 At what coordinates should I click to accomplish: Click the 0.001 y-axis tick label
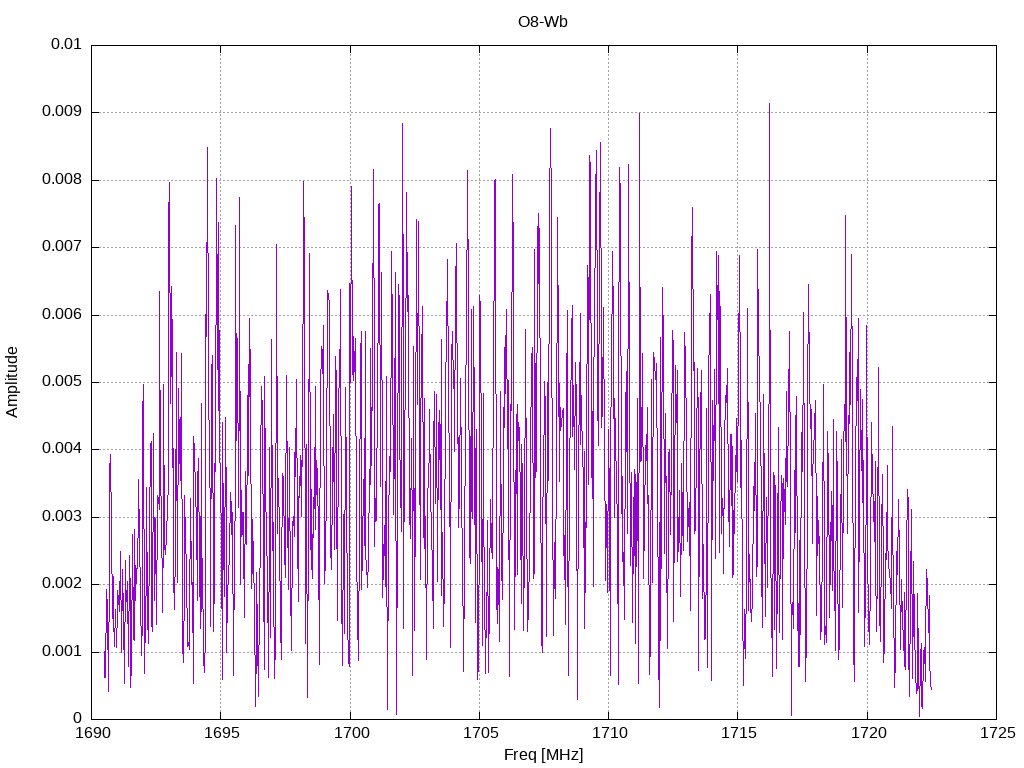(62, 651)
